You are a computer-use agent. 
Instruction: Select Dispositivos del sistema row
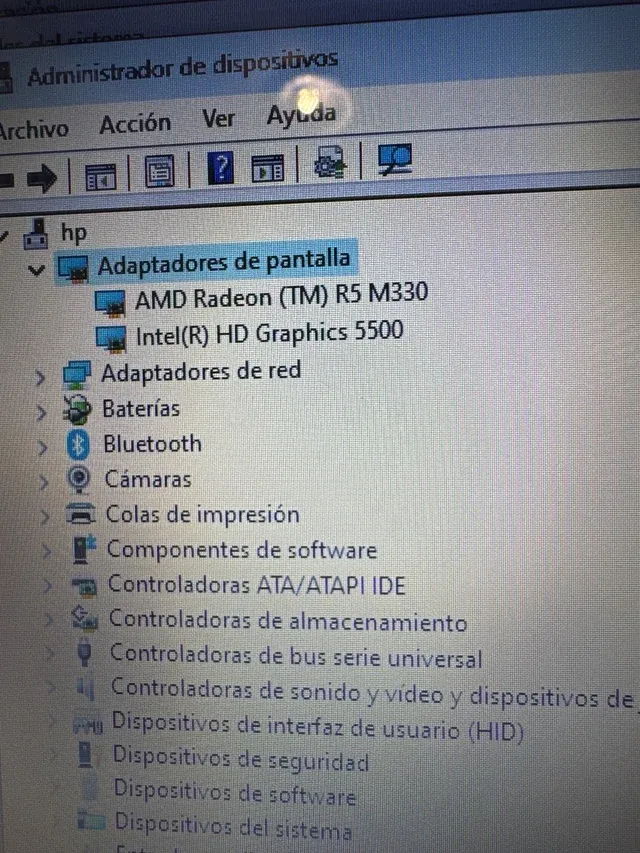(233, 826)
